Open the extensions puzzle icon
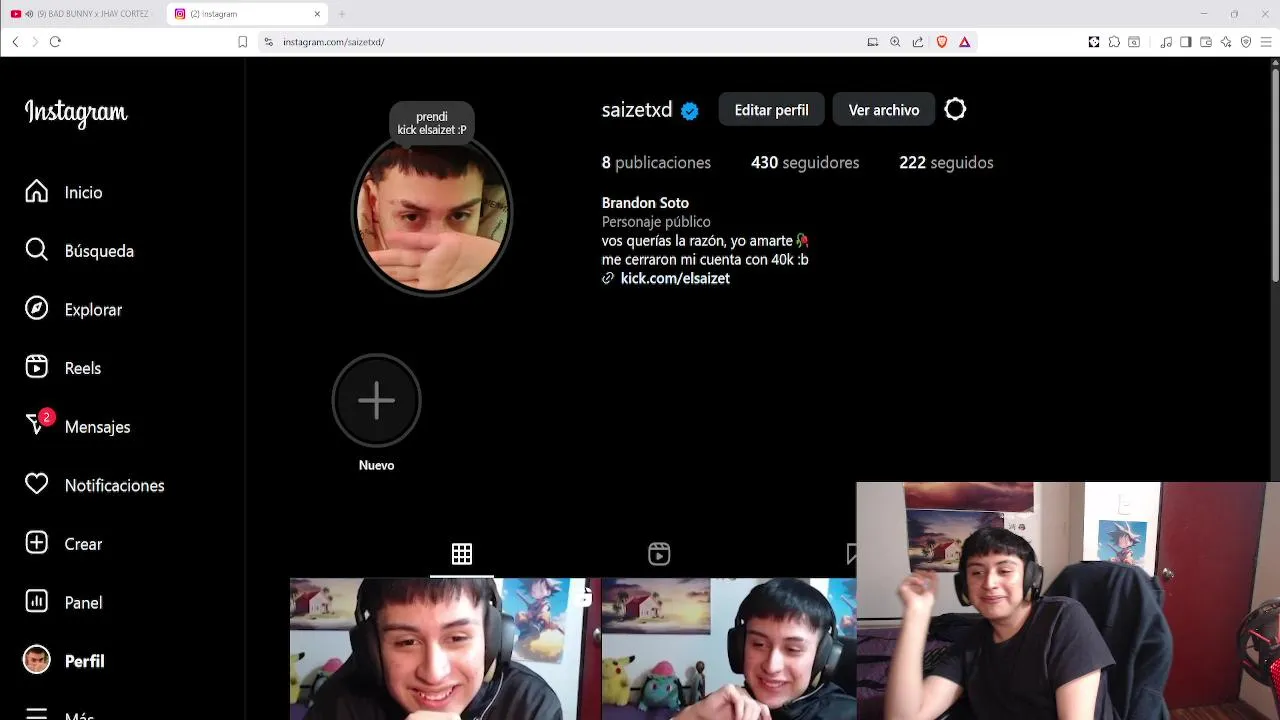 coord(1114,42)
